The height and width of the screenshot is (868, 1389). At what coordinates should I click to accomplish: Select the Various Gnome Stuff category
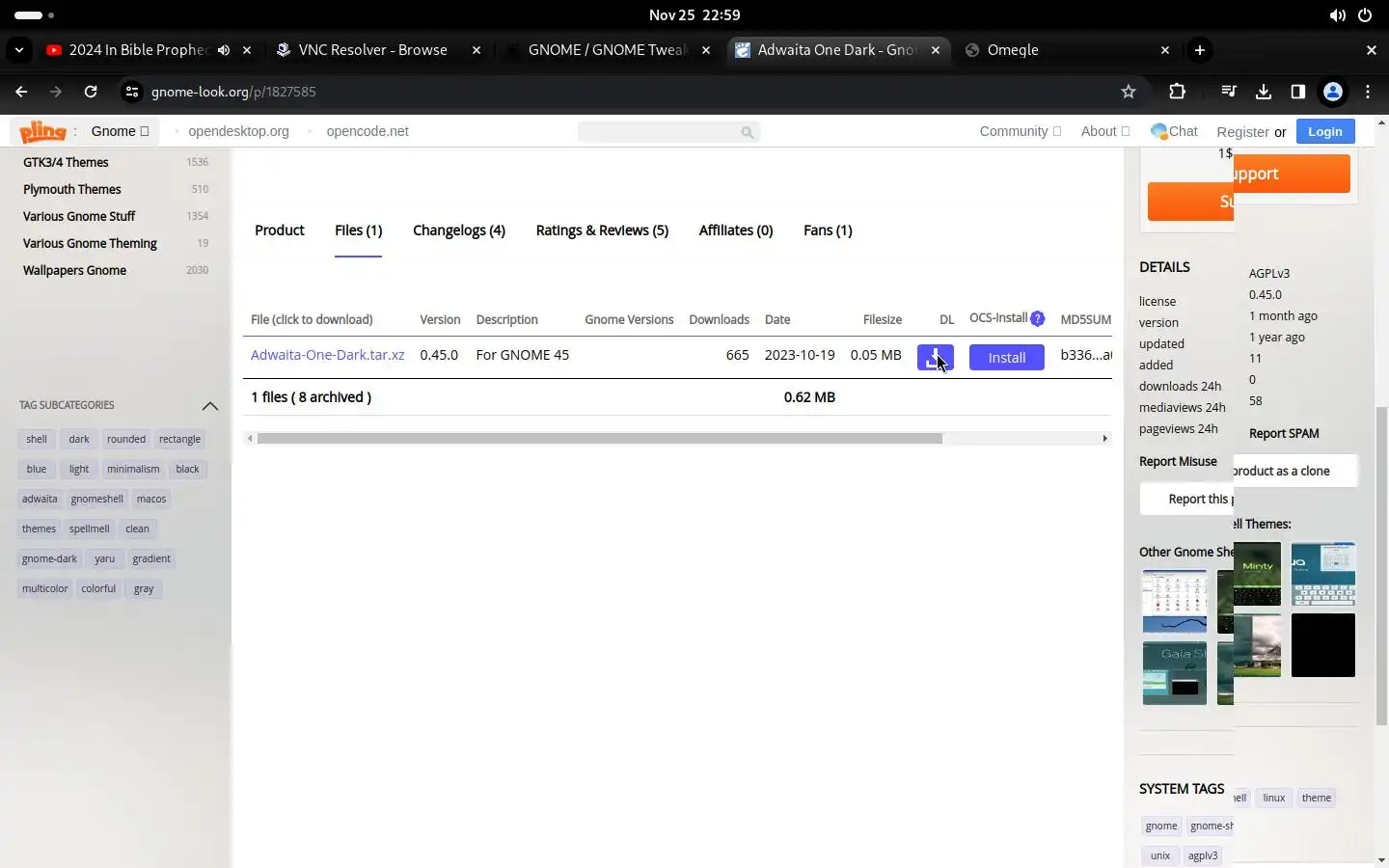click(79, 216)
